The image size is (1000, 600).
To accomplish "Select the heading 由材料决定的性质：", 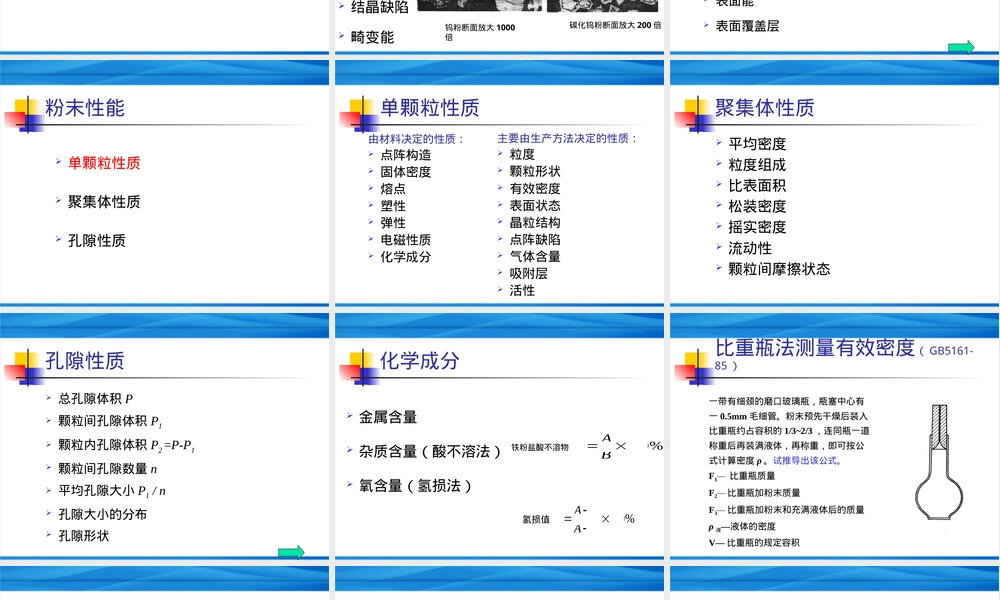I will tap(416, 139).
